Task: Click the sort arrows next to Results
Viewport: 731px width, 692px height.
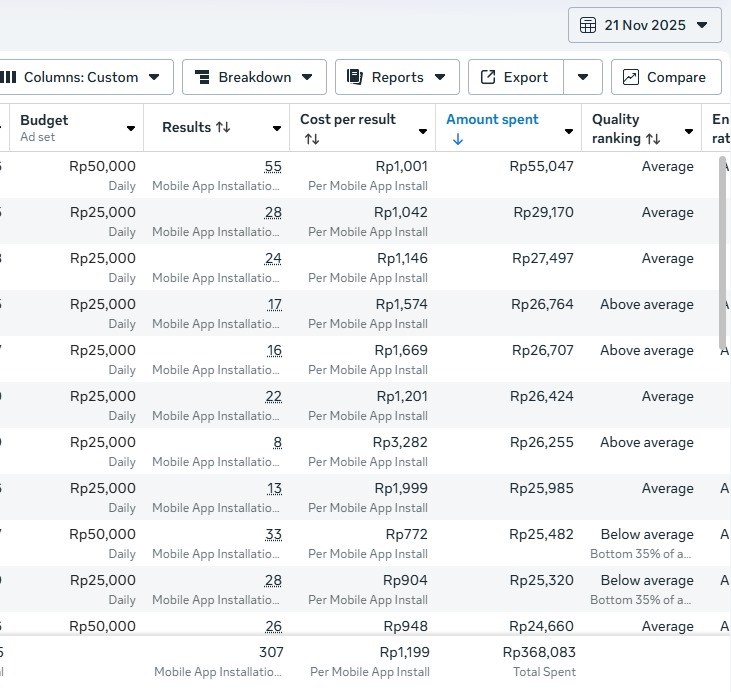Action: point(223,128)
